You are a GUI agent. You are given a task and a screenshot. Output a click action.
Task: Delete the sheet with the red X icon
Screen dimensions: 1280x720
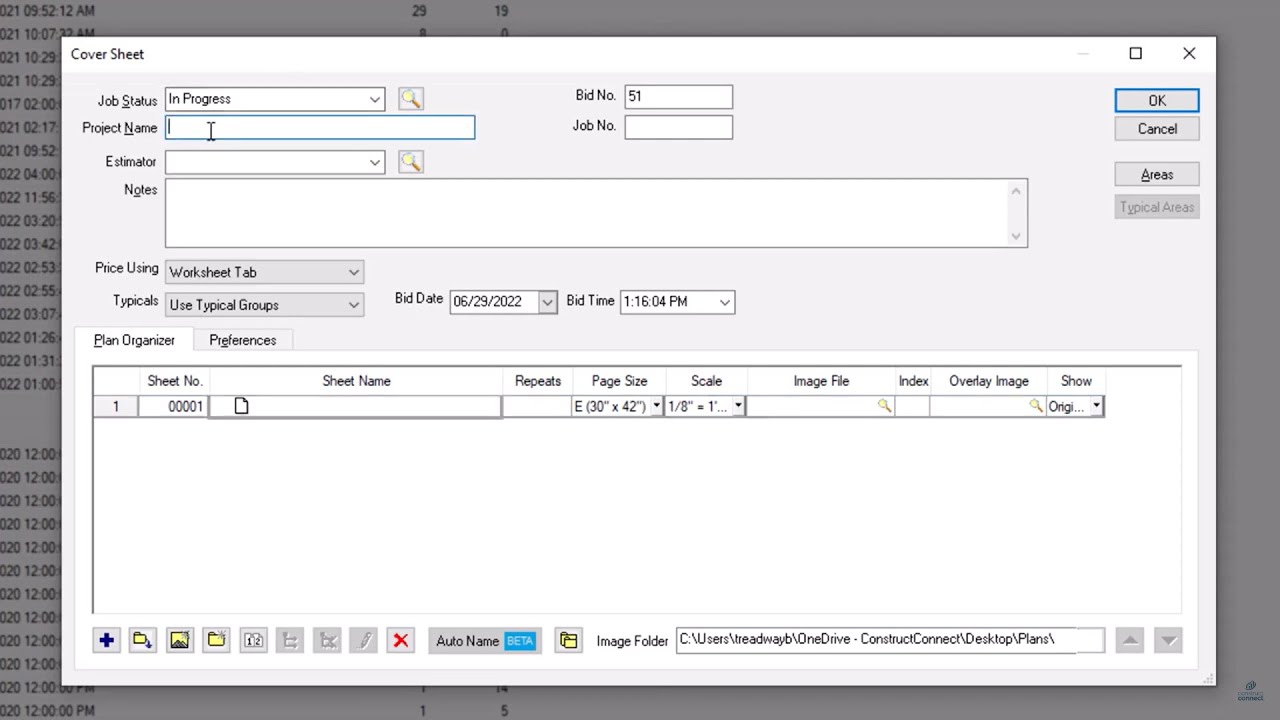(401, 640)
